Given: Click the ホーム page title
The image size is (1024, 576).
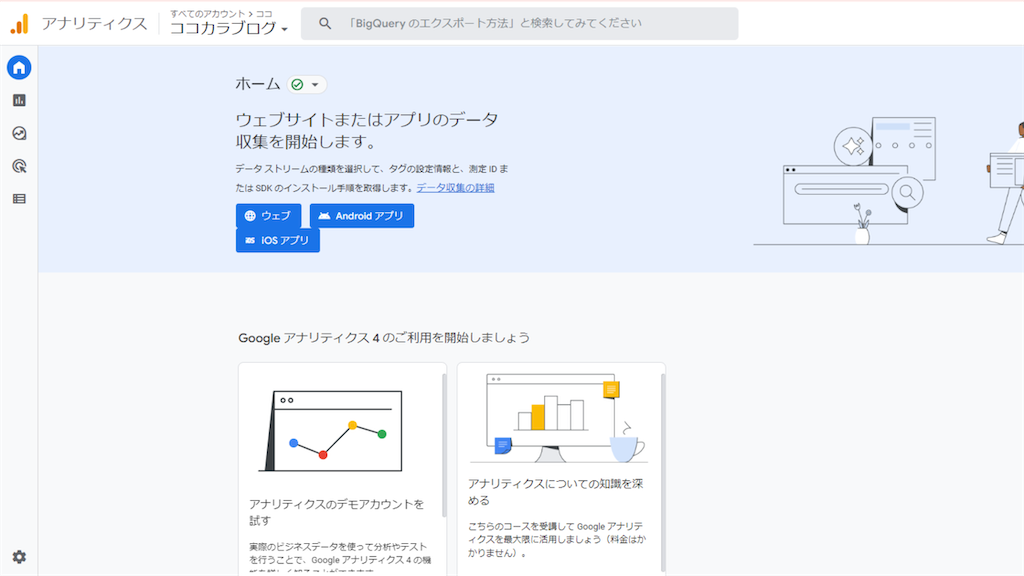Looking at the screenshot, I should (257, 84).
